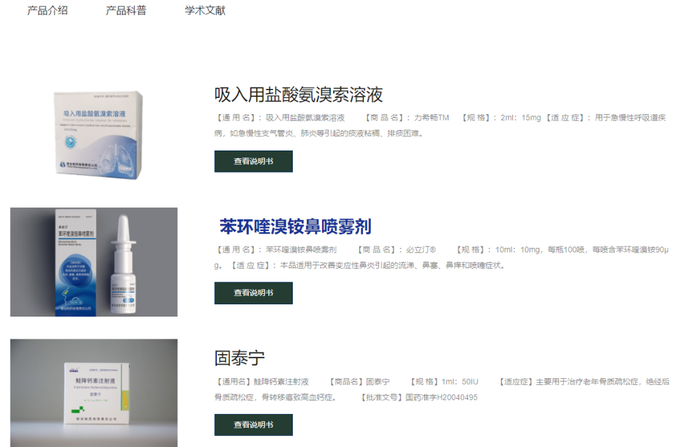The image size is (700, 447).
Task: Open the 苯环喹溴铵鼻喷雾剂 title link
Action: (x=295, y=226)
